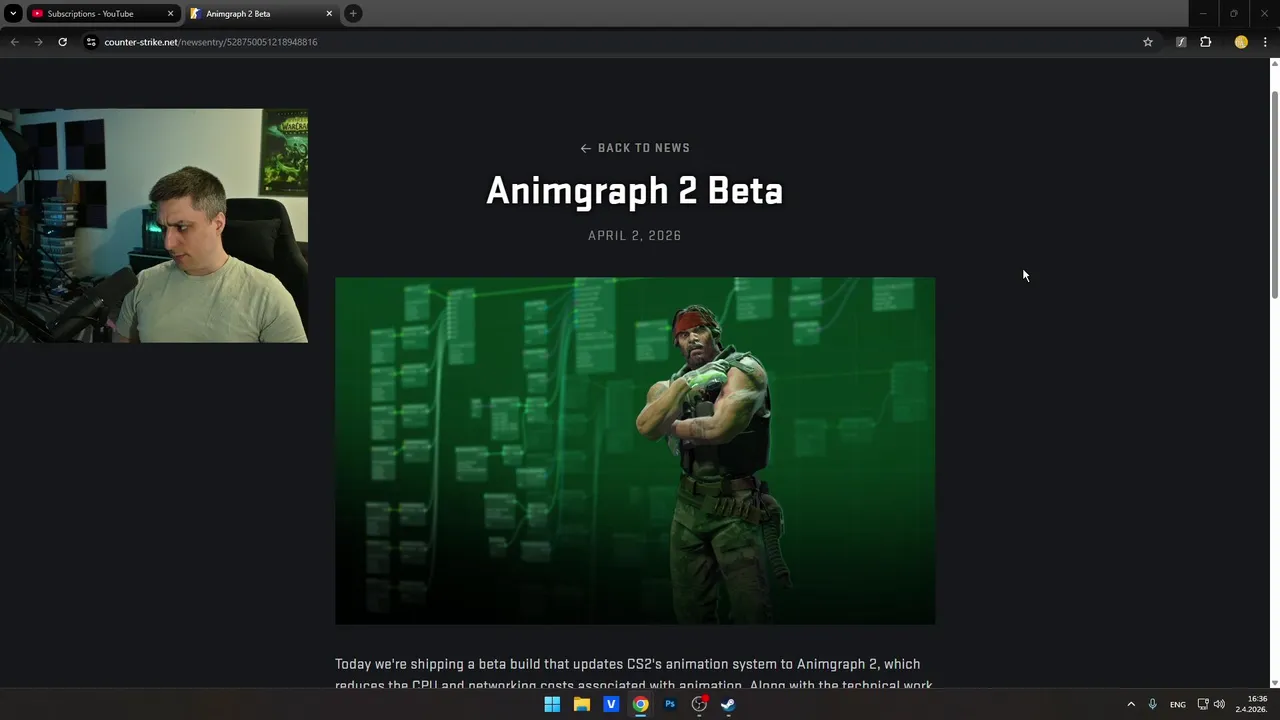
Task: Open OBS Studio from the taskbar
Action: coord(700,704)
